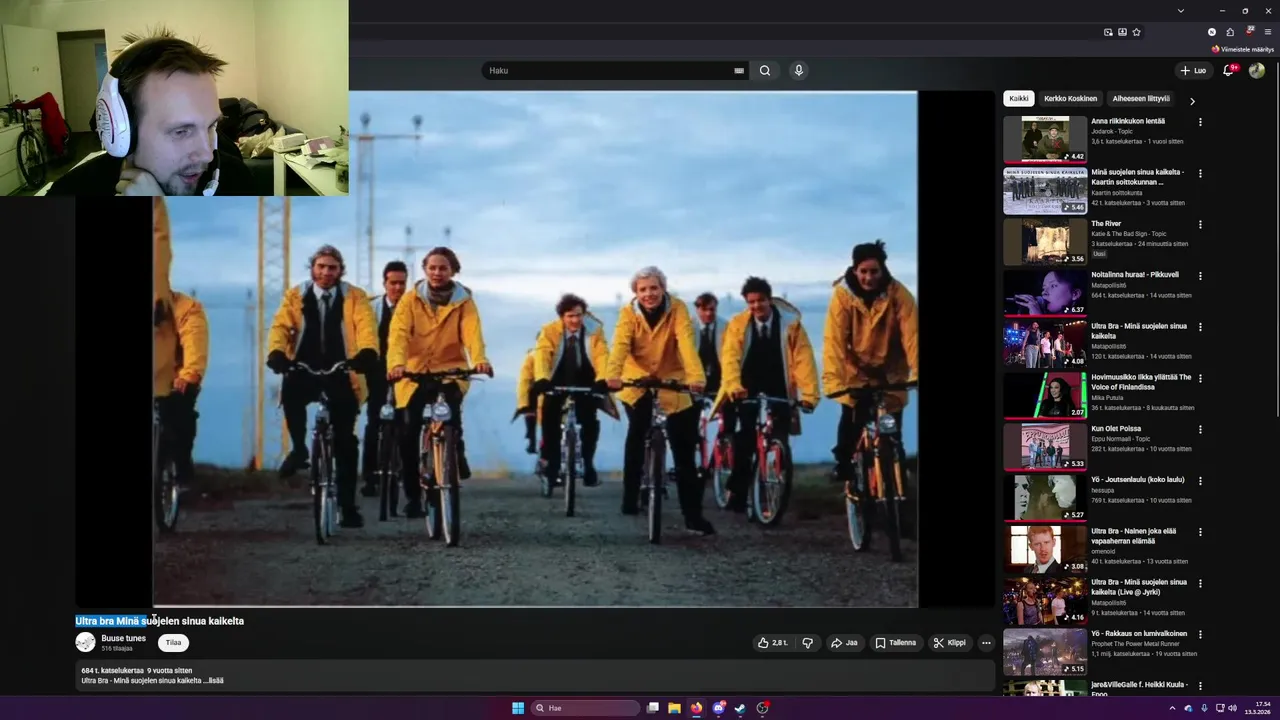Open Task View on taskbar
Screen dimensions: 1280x720
click(x=653, y=708)
